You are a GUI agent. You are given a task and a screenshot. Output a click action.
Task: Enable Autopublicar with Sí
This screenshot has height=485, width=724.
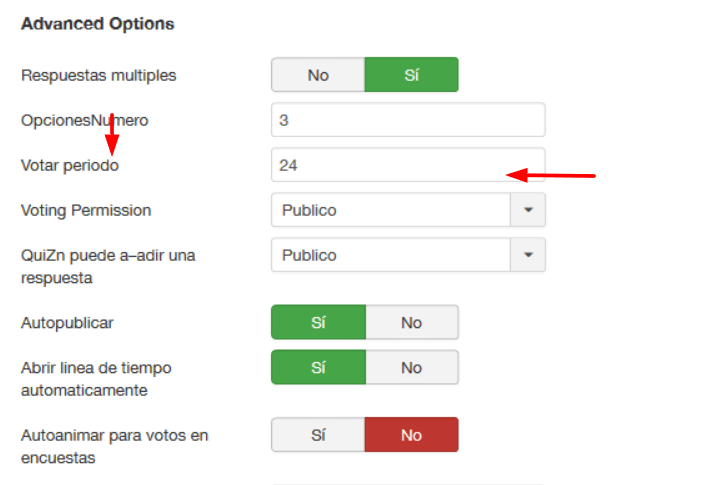pyautogui.click(x=318, y=322)
